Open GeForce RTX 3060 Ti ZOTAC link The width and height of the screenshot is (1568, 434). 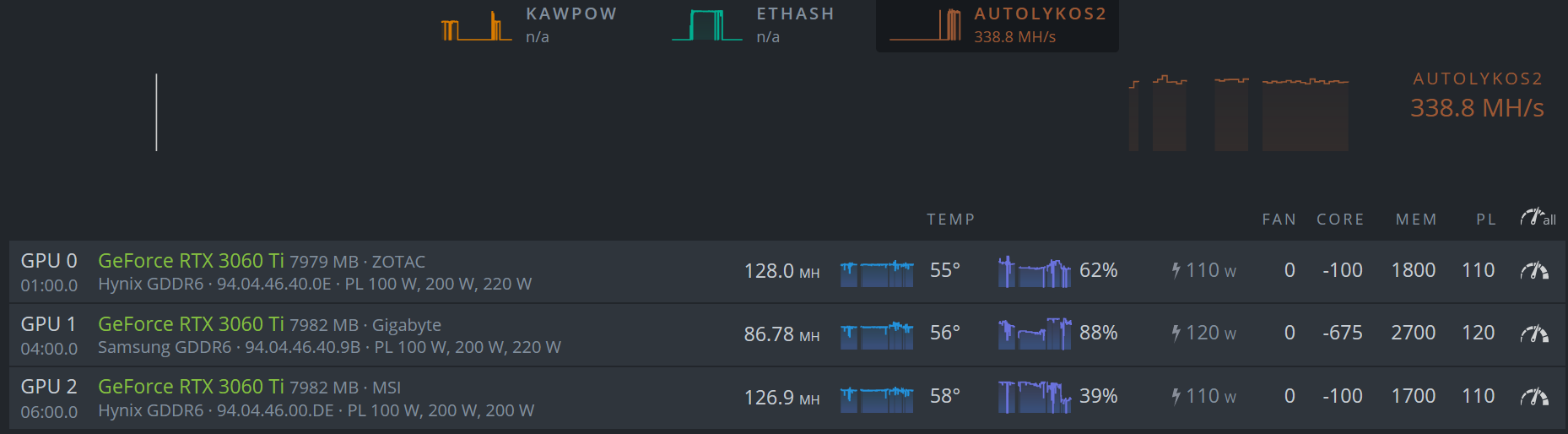tap(191, 261)
